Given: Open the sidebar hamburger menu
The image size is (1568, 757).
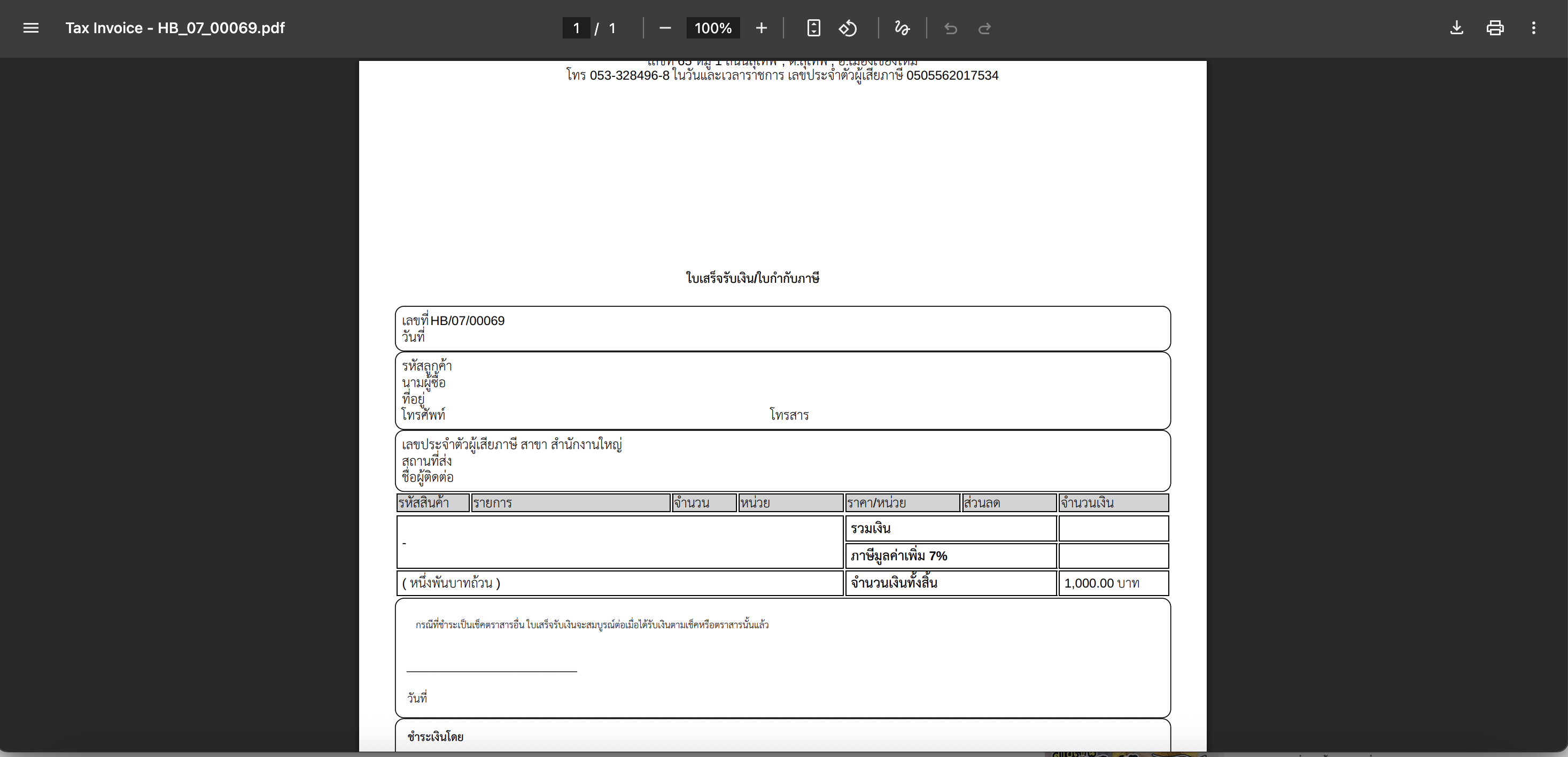Looking at the screenshot, I should point(30,28).
